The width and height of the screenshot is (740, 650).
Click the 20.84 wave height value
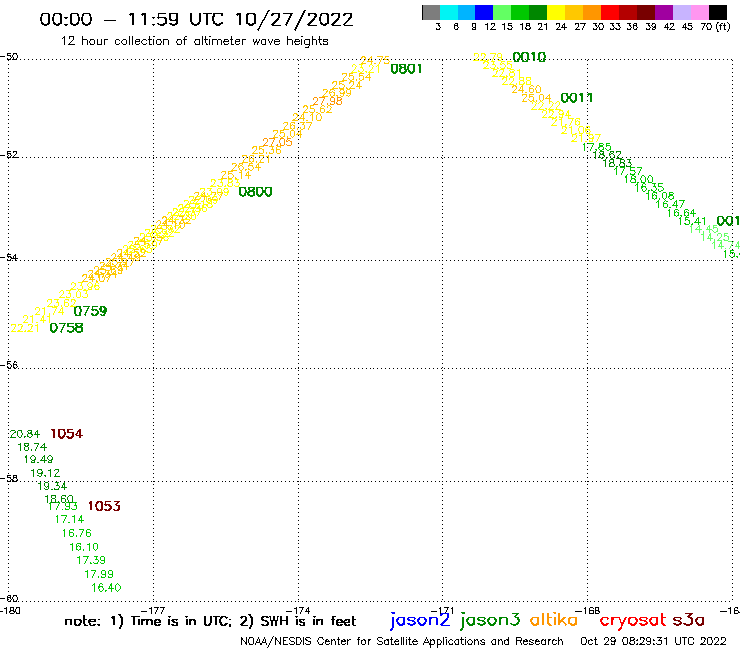[x=25, y=434]
